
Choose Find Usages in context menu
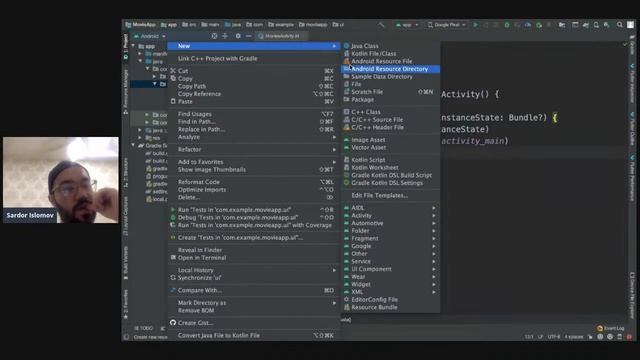pyautogui.click(x=254, y=114)
